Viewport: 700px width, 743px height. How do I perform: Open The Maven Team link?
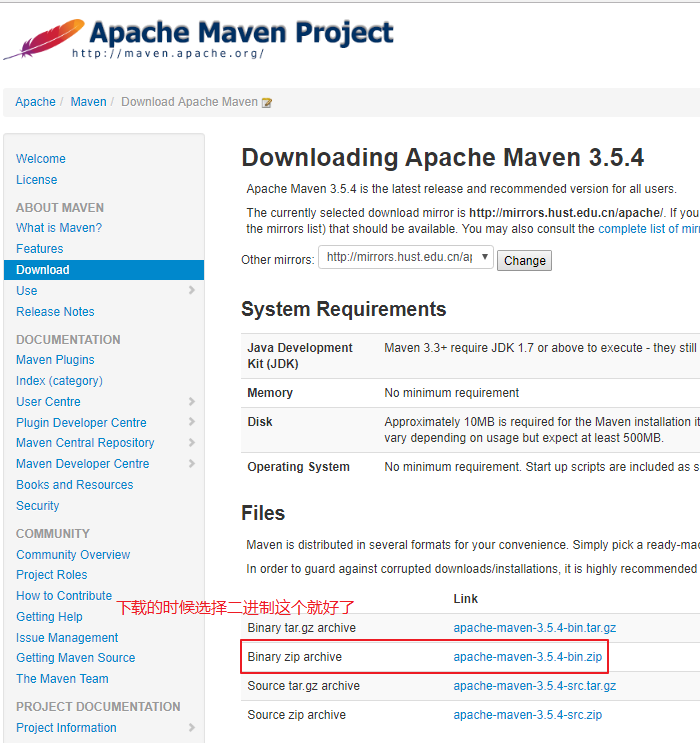[62, 679]
